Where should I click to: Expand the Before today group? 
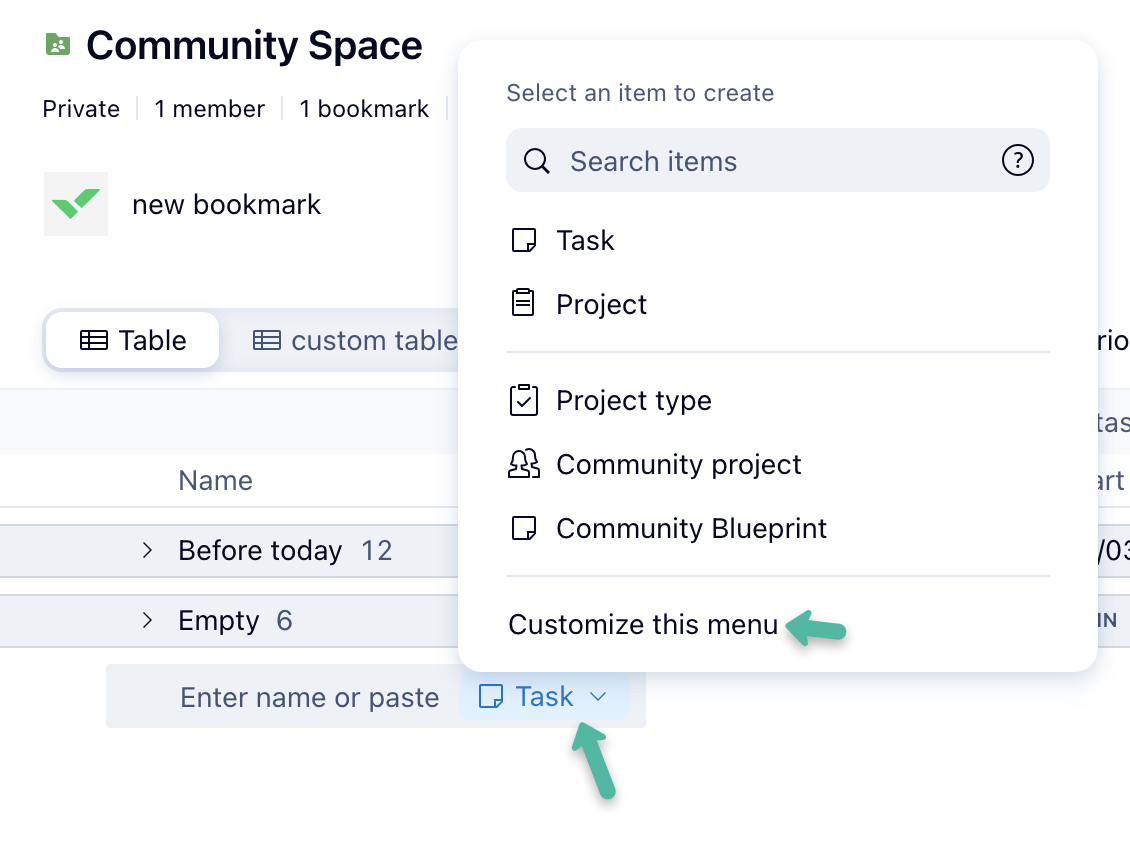tap(147, 550)
